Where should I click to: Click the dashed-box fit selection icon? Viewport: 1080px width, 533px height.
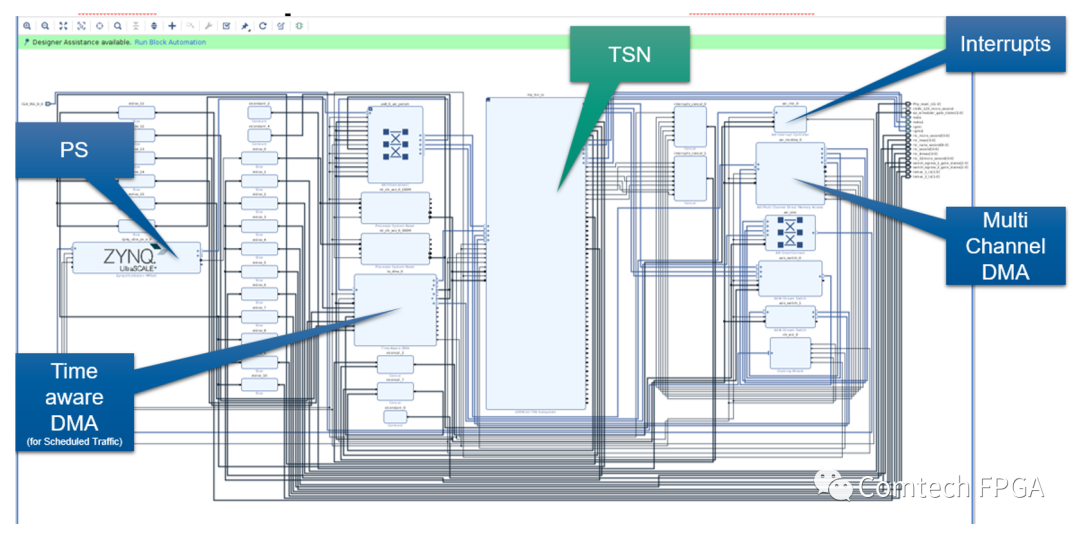pos(81,26)
